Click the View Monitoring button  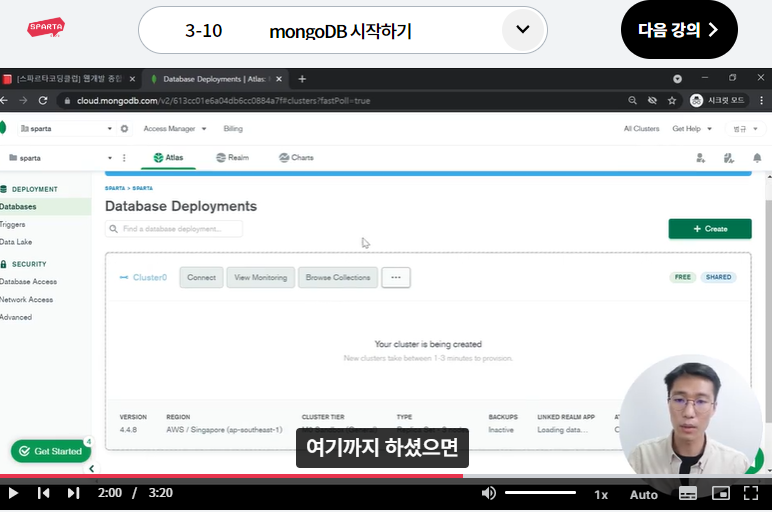pos(260,278)
